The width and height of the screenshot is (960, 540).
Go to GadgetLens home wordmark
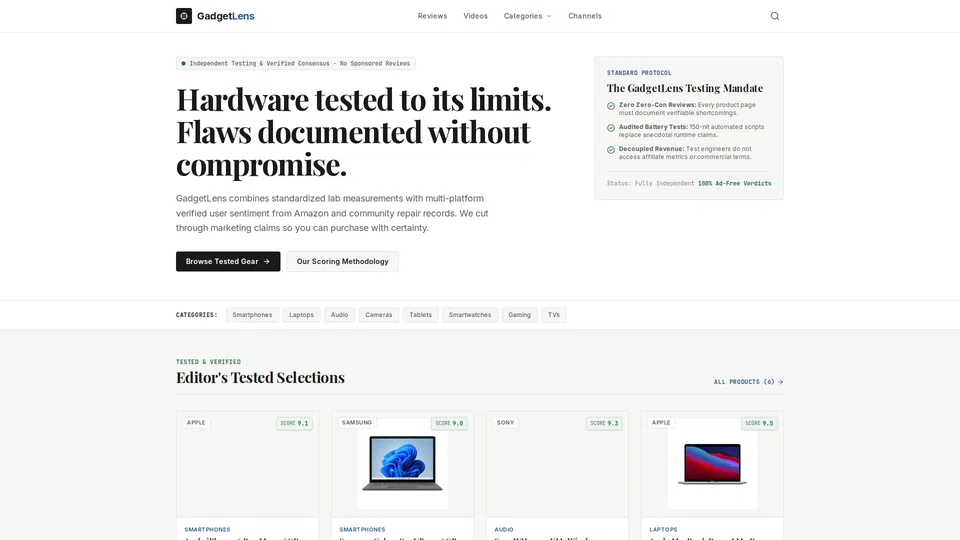coord(225,16)
